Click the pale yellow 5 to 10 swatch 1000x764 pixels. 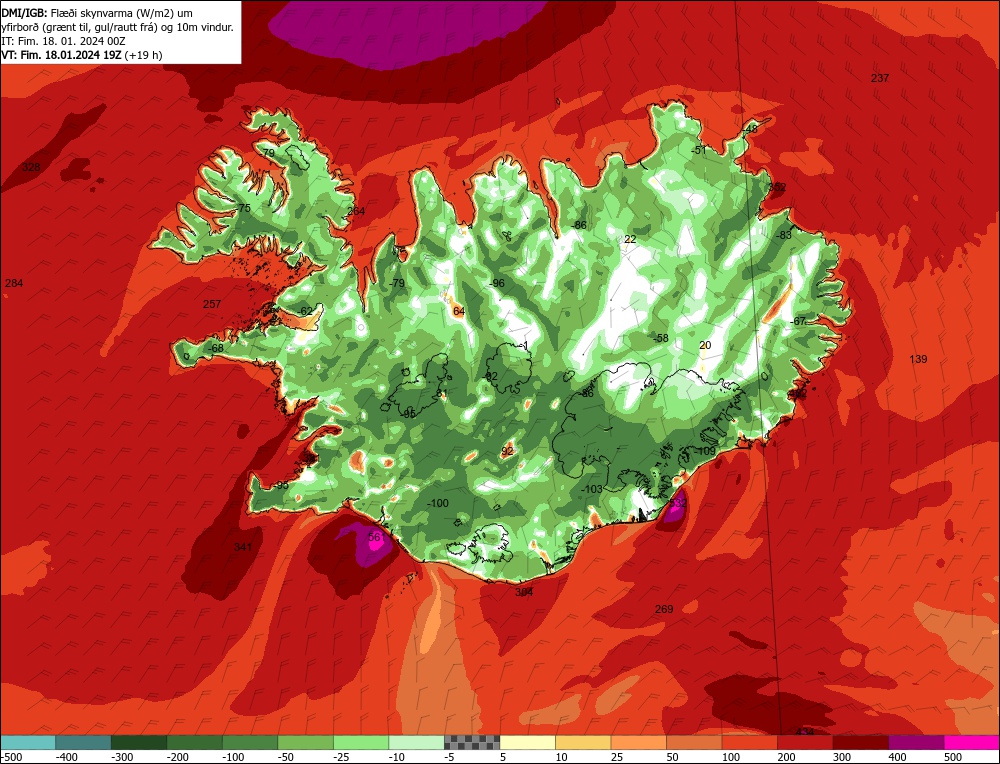click(527, 742)
